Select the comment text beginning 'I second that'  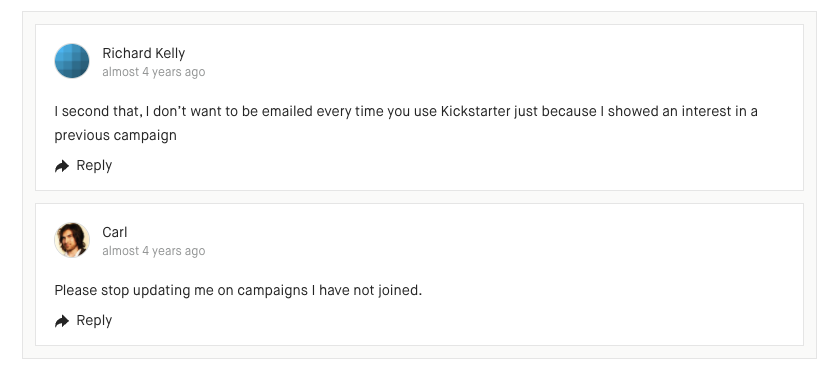click(x=406, y=123)
